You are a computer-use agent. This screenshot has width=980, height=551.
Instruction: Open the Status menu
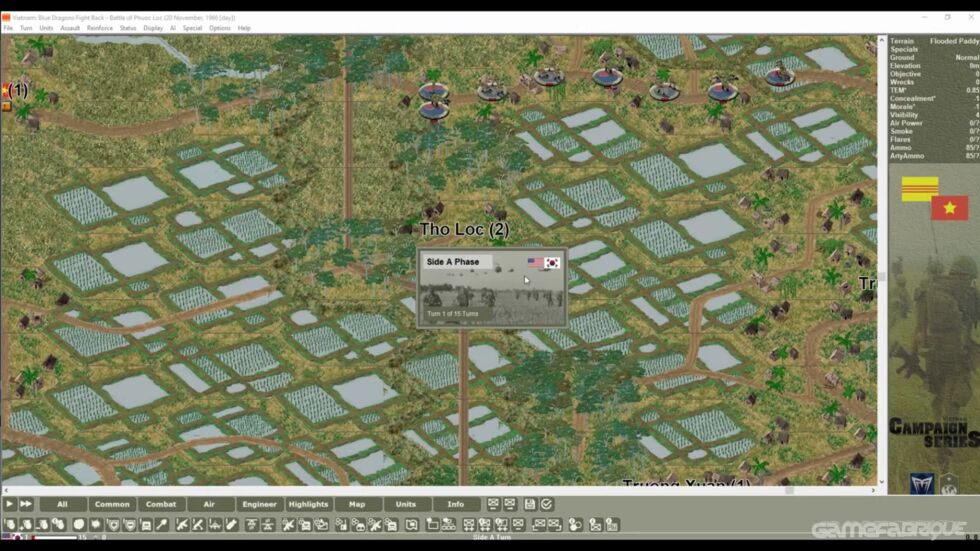click(128, 28)
